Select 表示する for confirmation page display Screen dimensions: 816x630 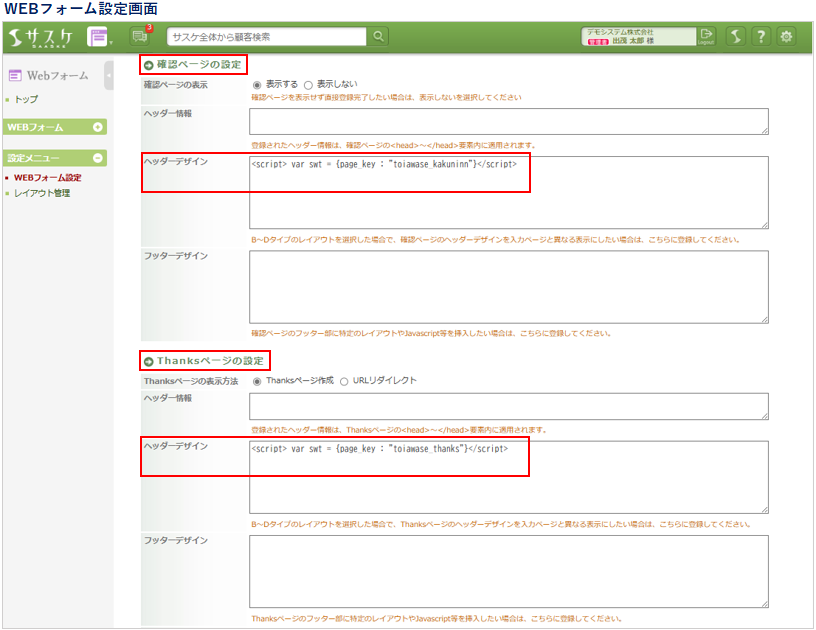(x=257, y=85)
